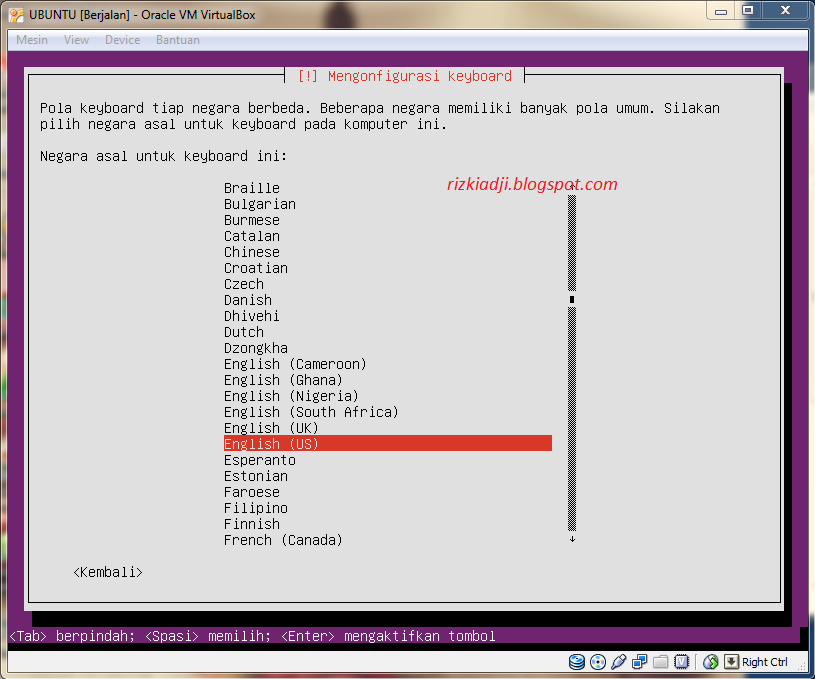Click the mouse integration globe icon

tap(711, 662)
